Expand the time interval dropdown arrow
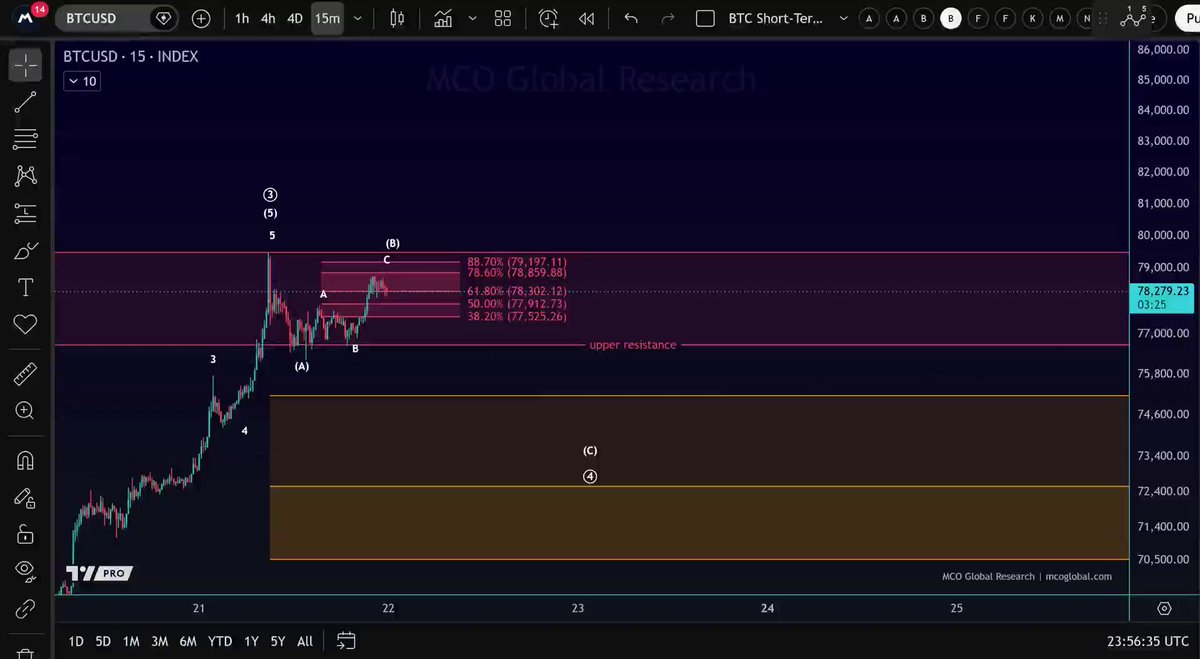The width and height of the screenshot is (1200, 659). [358, 18]
